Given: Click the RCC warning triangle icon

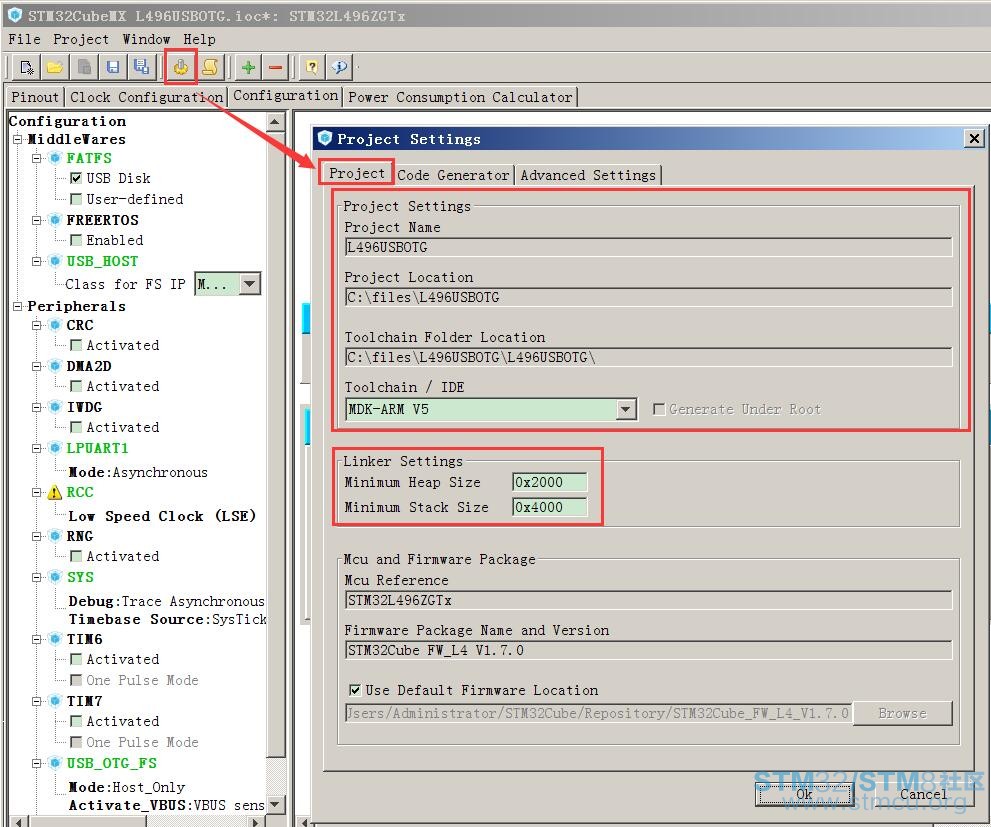Looking at the screenshot, I should [55, 492].
